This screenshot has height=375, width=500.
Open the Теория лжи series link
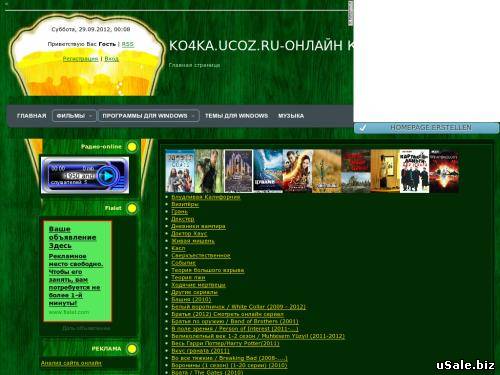(188, 278)
